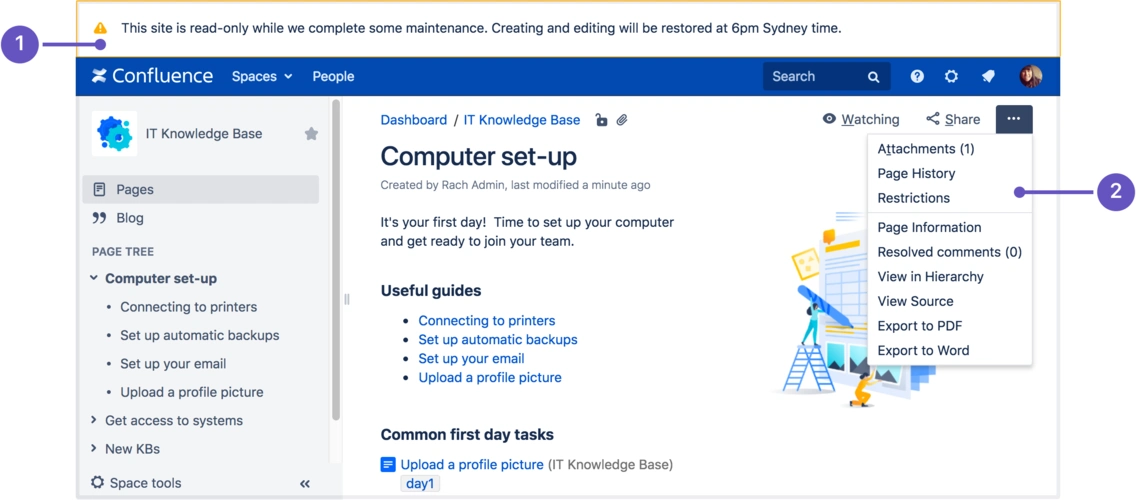This screenshot has width=1136, height=500.
Task: Open the Connecting to printers guide link
Action: (x=486, y=321)
